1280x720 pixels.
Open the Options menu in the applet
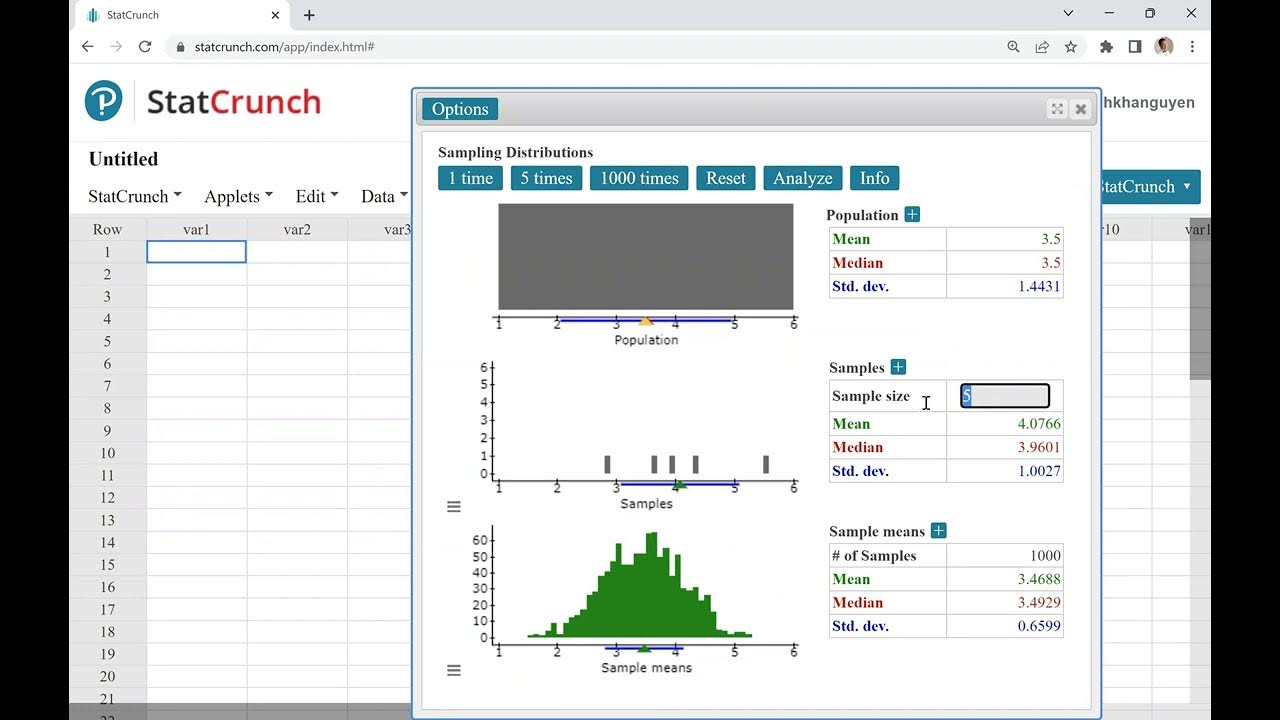[x=460, y=109]
